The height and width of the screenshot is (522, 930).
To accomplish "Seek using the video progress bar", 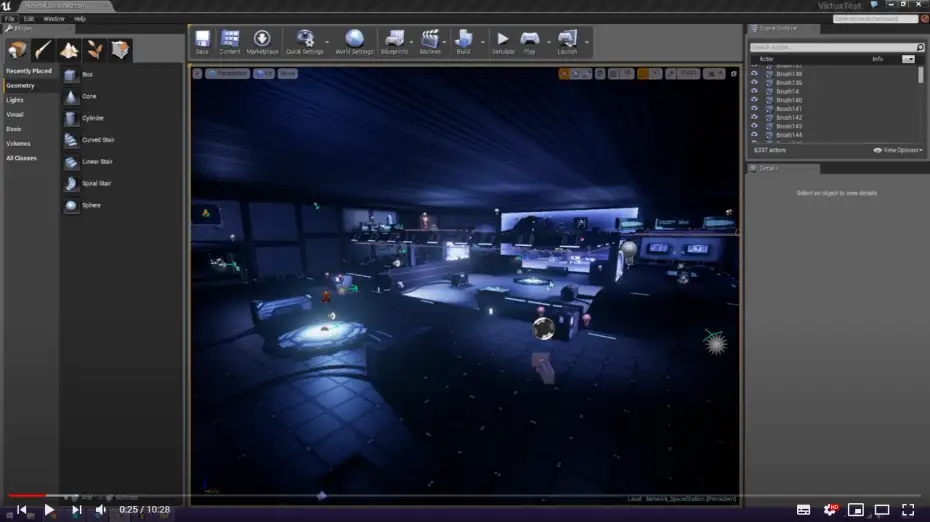I will point(465,495).
